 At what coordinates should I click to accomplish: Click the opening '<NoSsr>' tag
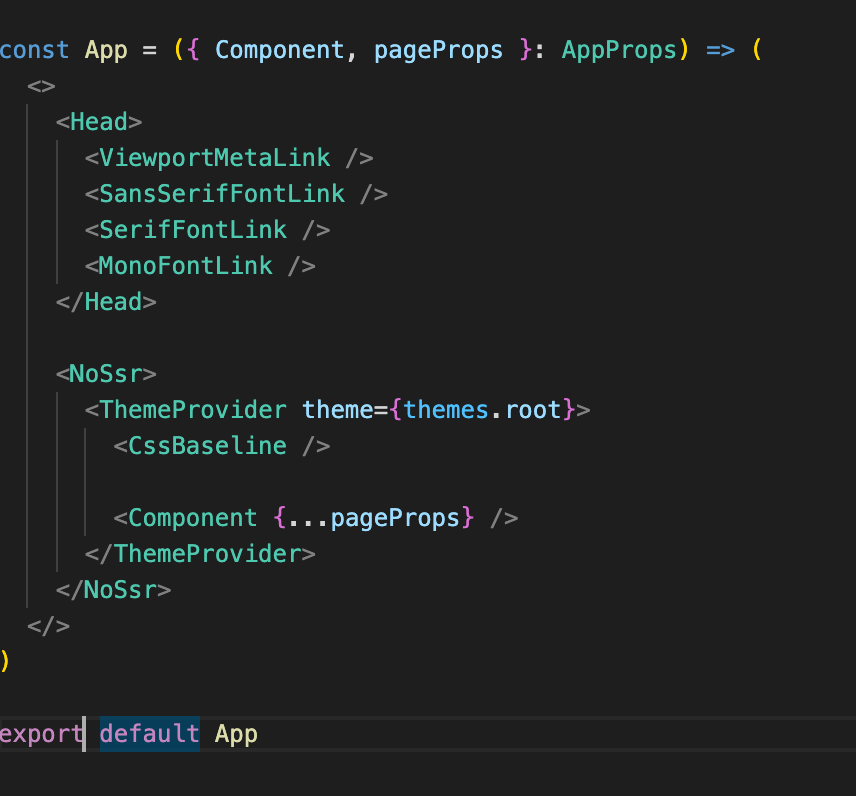pyautogui.click(x=106, y=374)
